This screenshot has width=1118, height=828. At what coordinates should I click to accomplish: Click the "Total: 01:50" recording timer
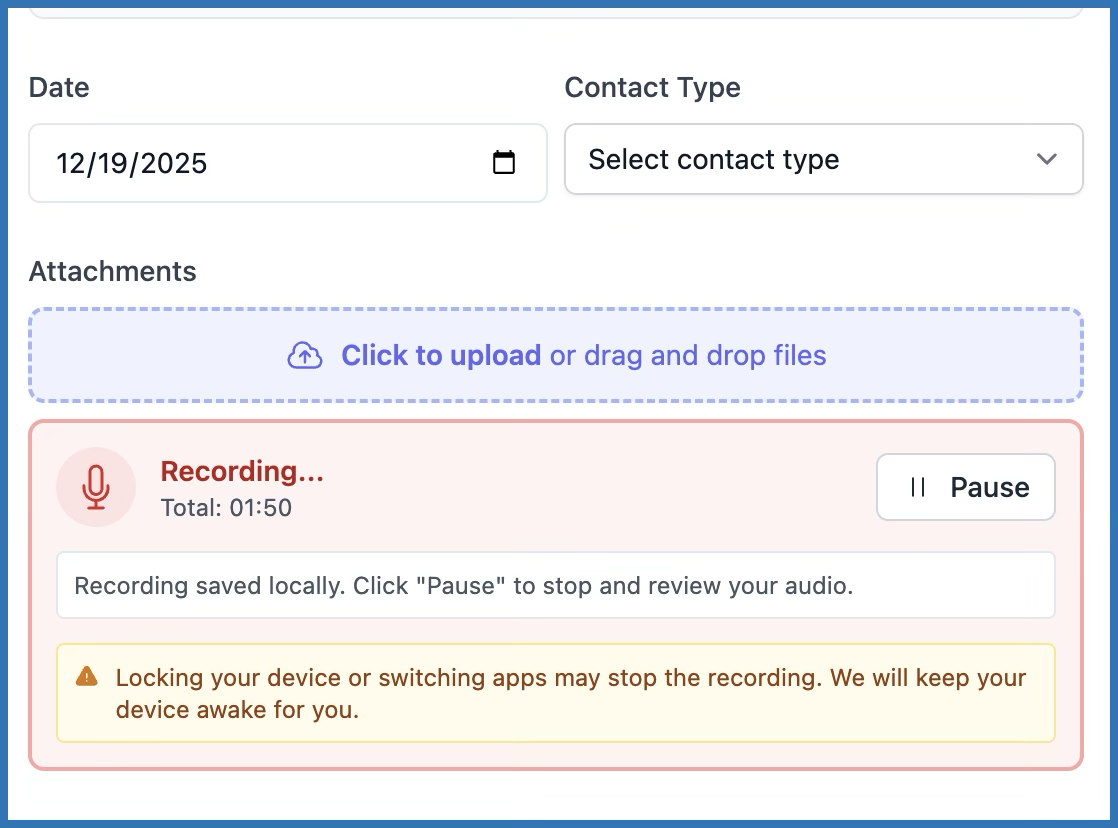(226, 508)
